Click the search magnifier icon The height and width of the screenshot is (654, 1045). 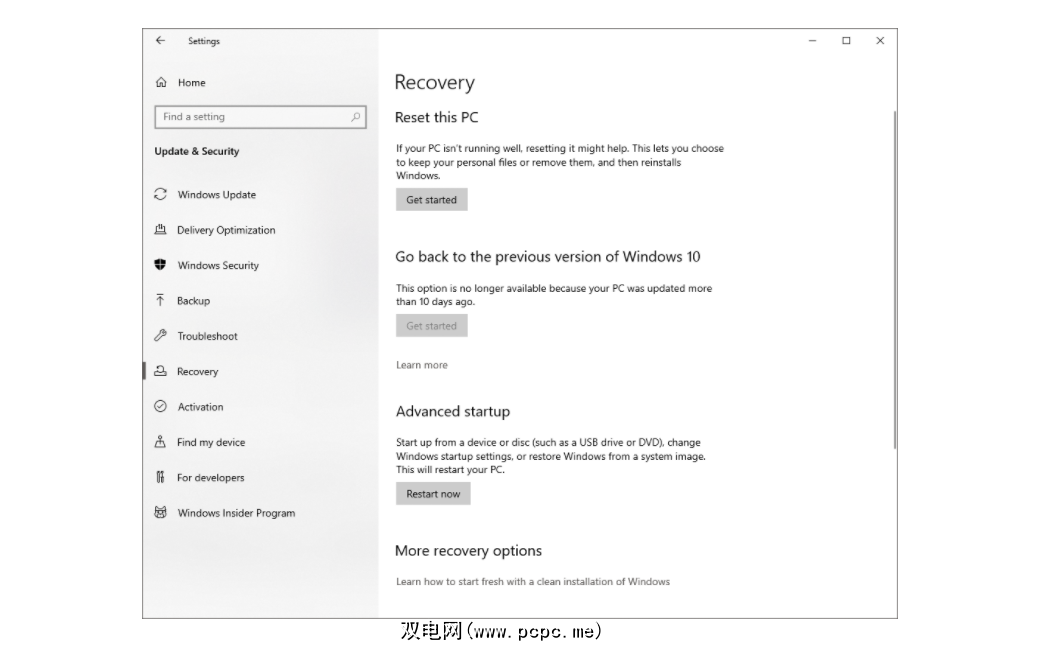tap(355, 117)
